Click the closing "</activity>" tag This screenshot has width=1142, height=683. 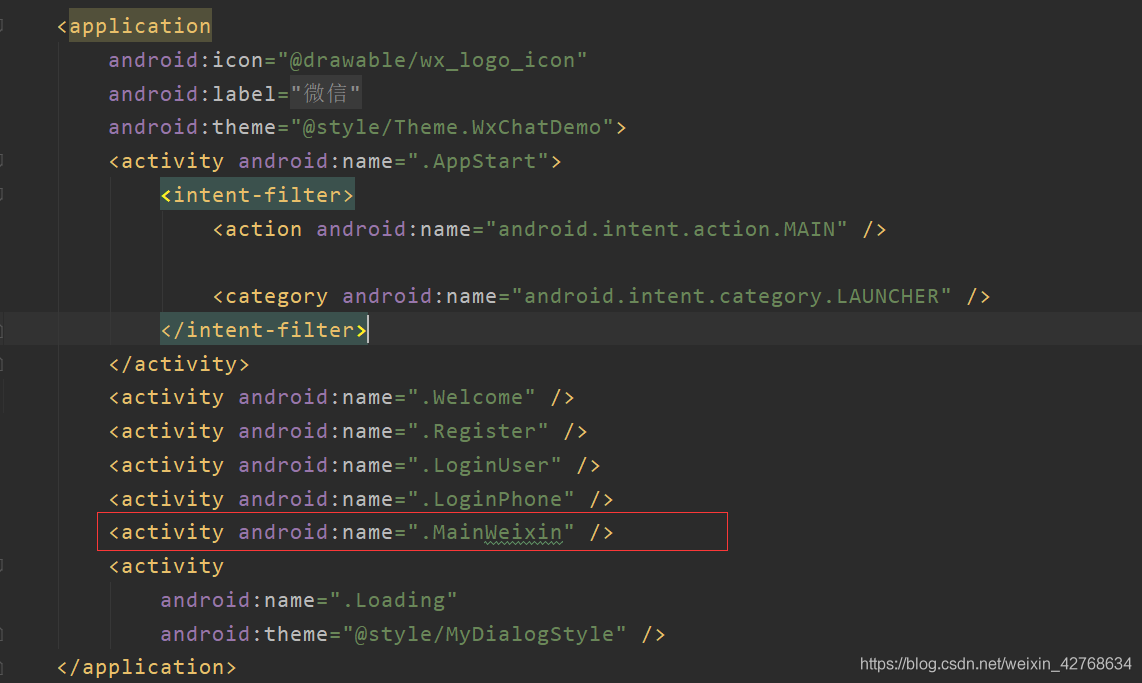[x=179, y=364]
